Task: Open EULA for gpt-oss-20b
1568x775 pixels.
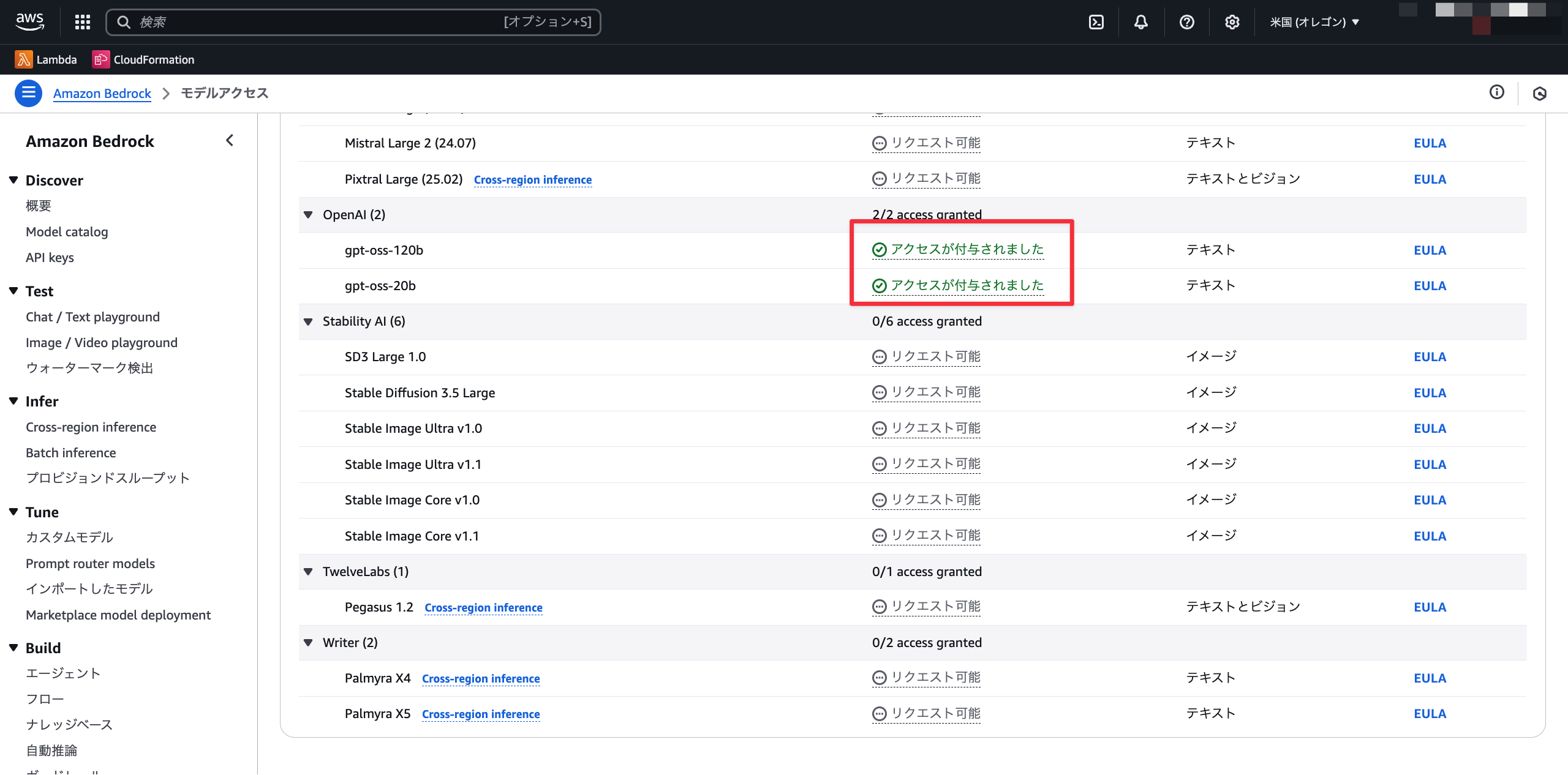Action: point(1430,286)
